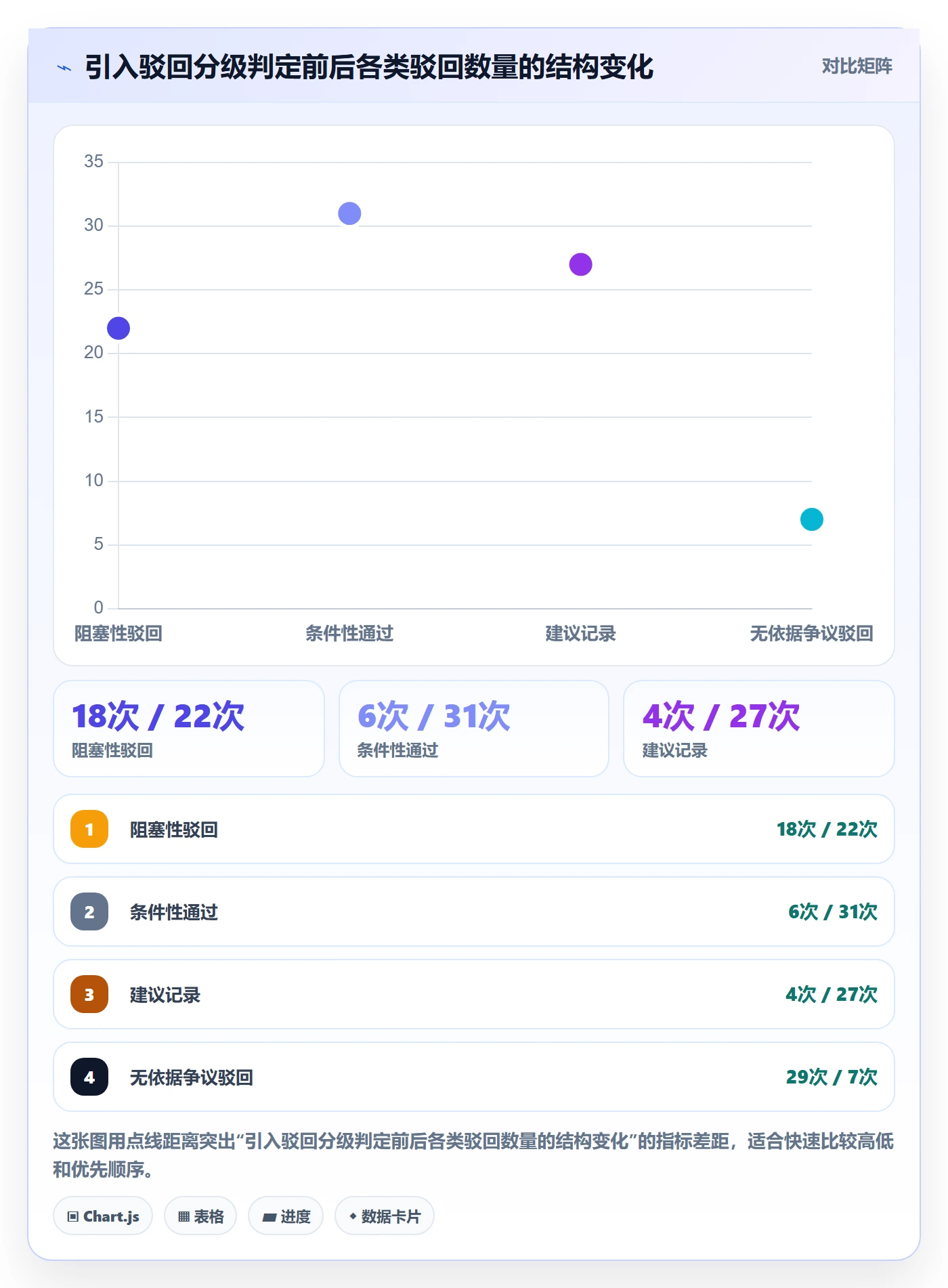Select the 4次 / 27次 summary card
Viewport: 948px width, 1288px height.
pyautogui.click(x=759, y=729)
